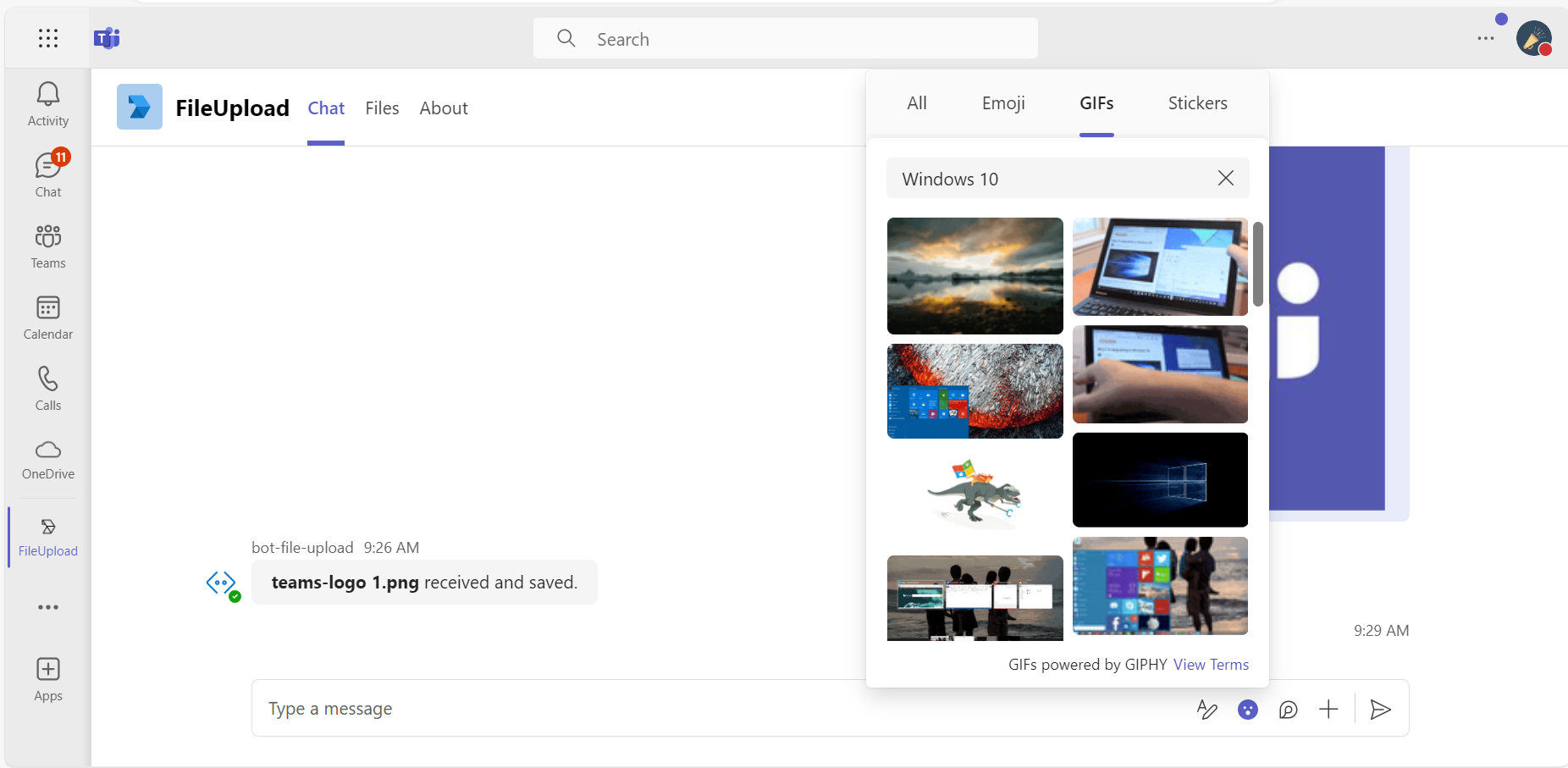The width and height of the screenshot is (1568, 768).
Task: Pick the silhouettes with windows GIF
Action: (x=975, y=598)
